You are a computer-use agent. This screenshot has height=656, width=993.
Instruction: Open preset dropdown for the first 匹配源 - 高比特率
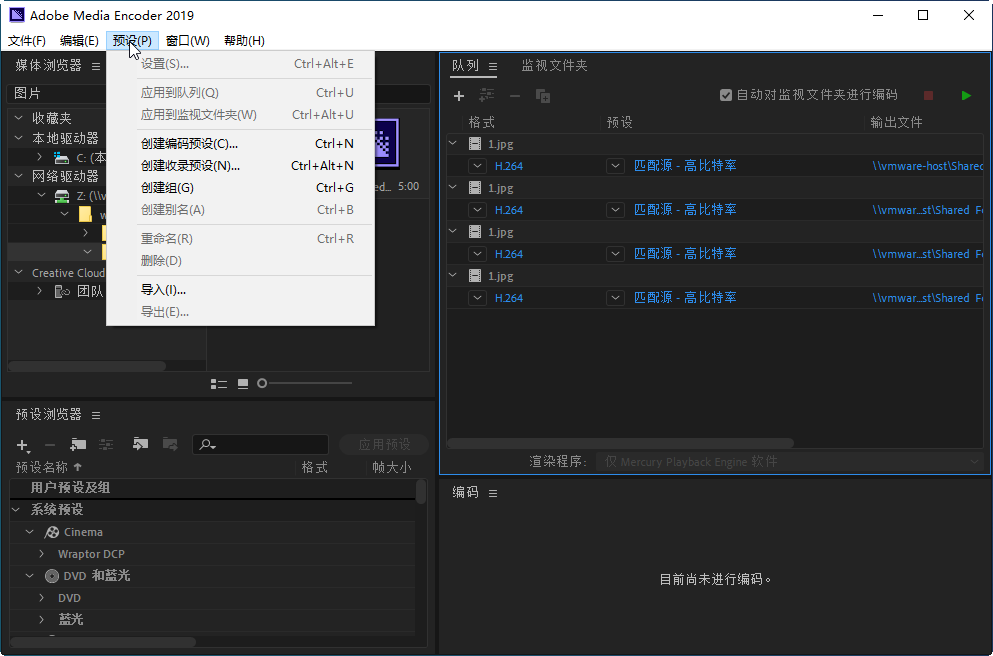pyautogui.click(x=615, y=166)
